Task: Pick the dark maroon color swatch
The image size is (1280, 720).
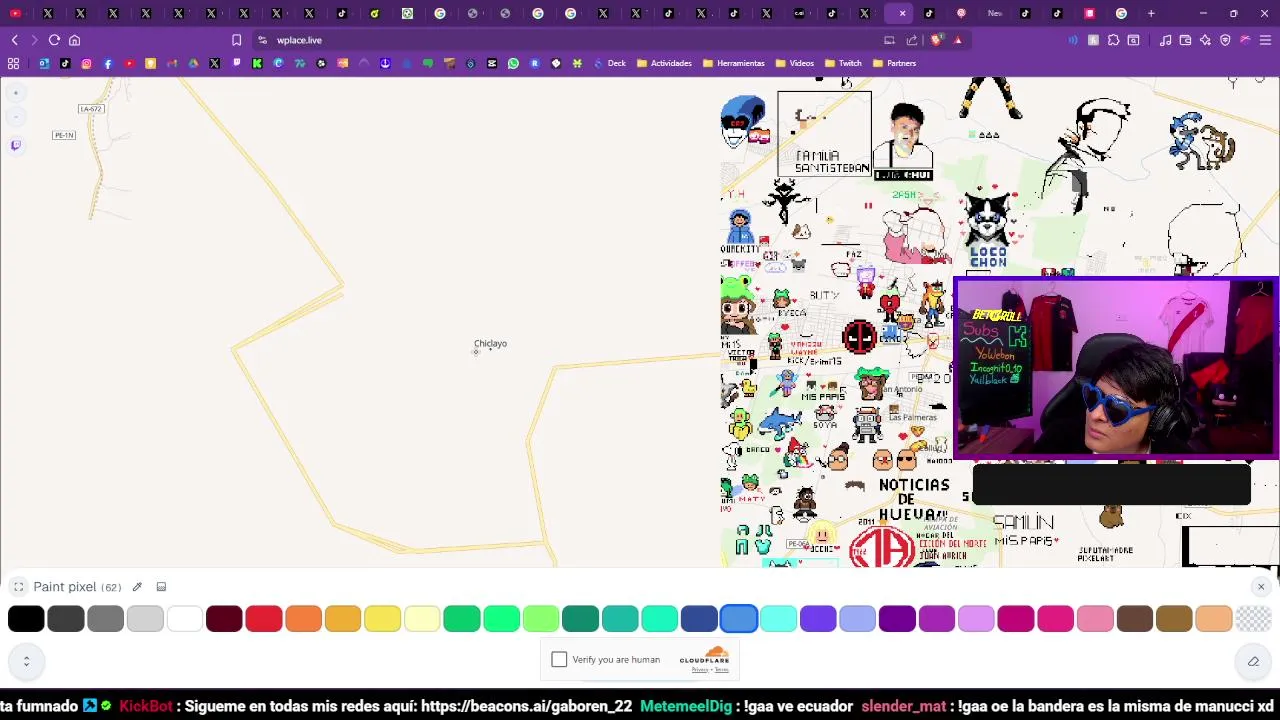Action: (x=224, y=619)
